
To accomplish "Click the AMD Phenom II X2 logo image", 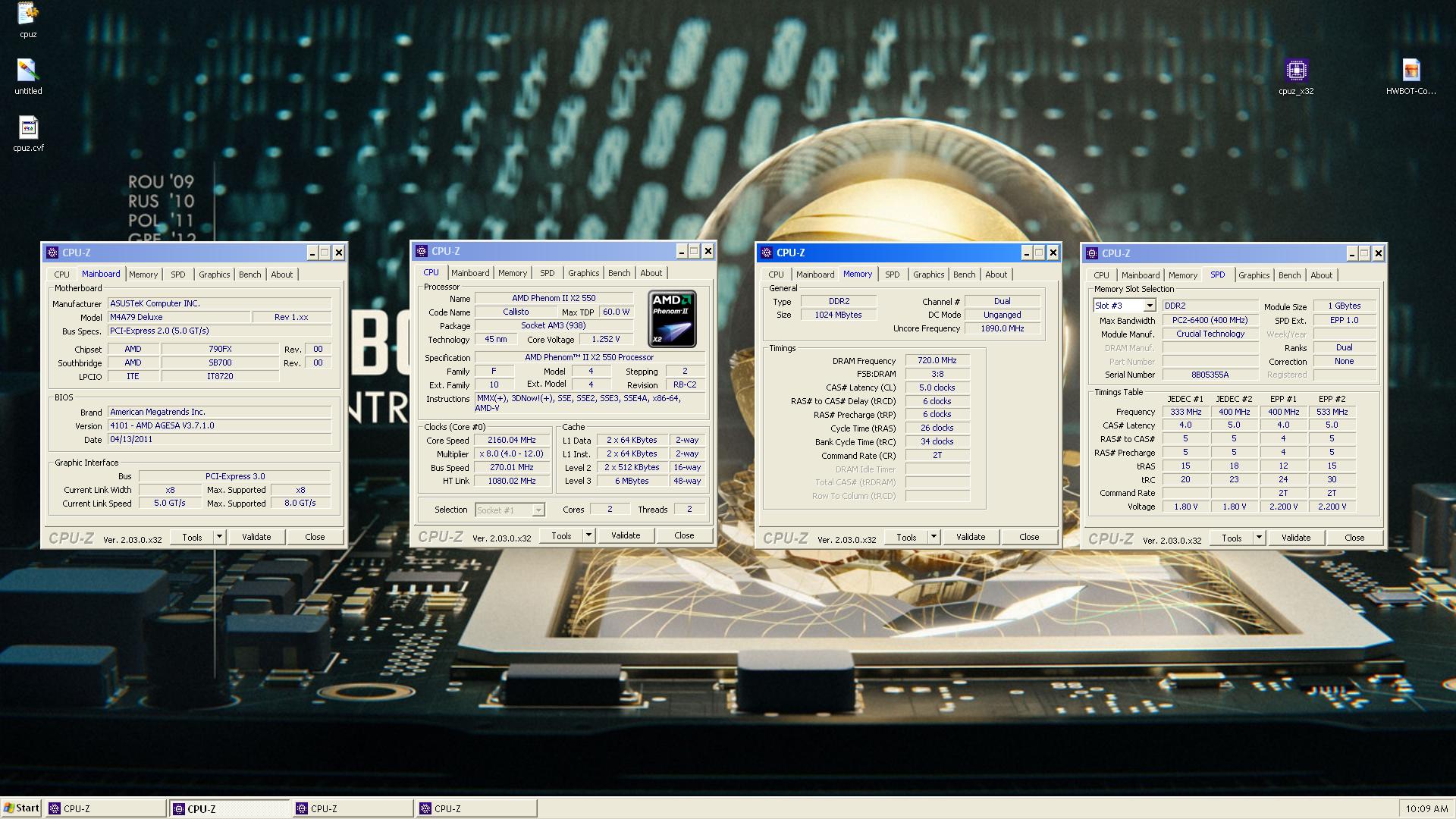I will (672, 319).
